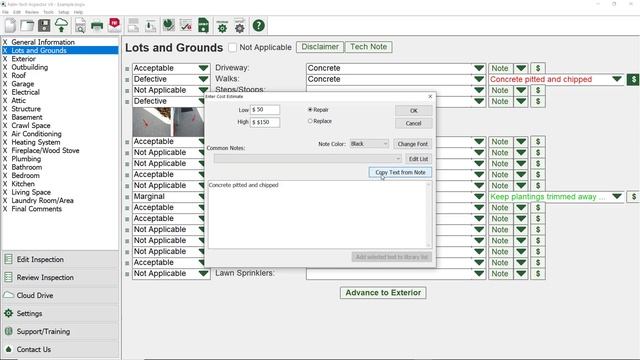The width and height of the screenshot is (640, 360).
Task: Open the green gear settings toolbar icon
Action: (x=222, y=27)
